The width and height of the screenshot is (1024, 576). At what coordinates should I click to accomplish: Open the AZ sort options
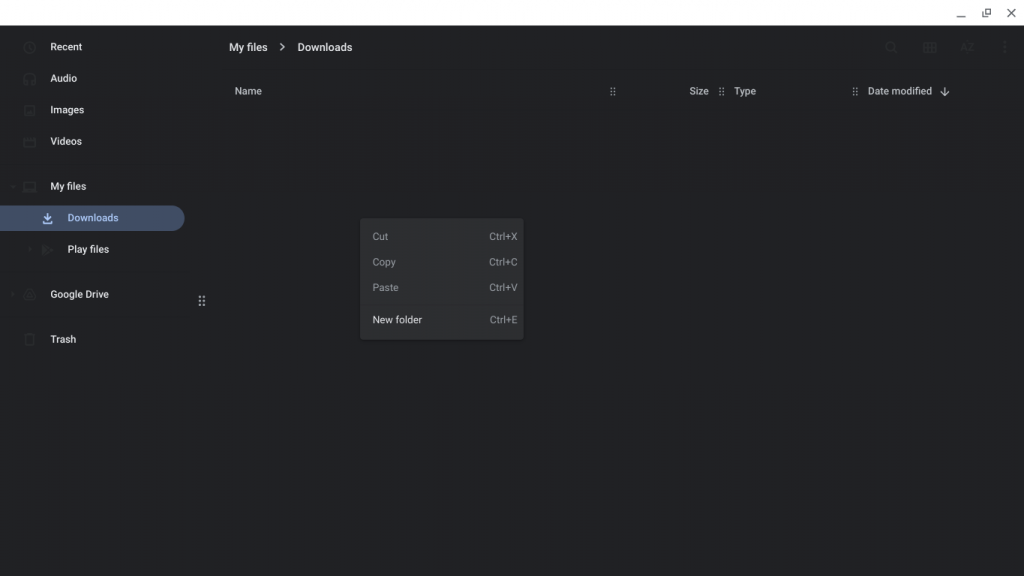(967, 48)
